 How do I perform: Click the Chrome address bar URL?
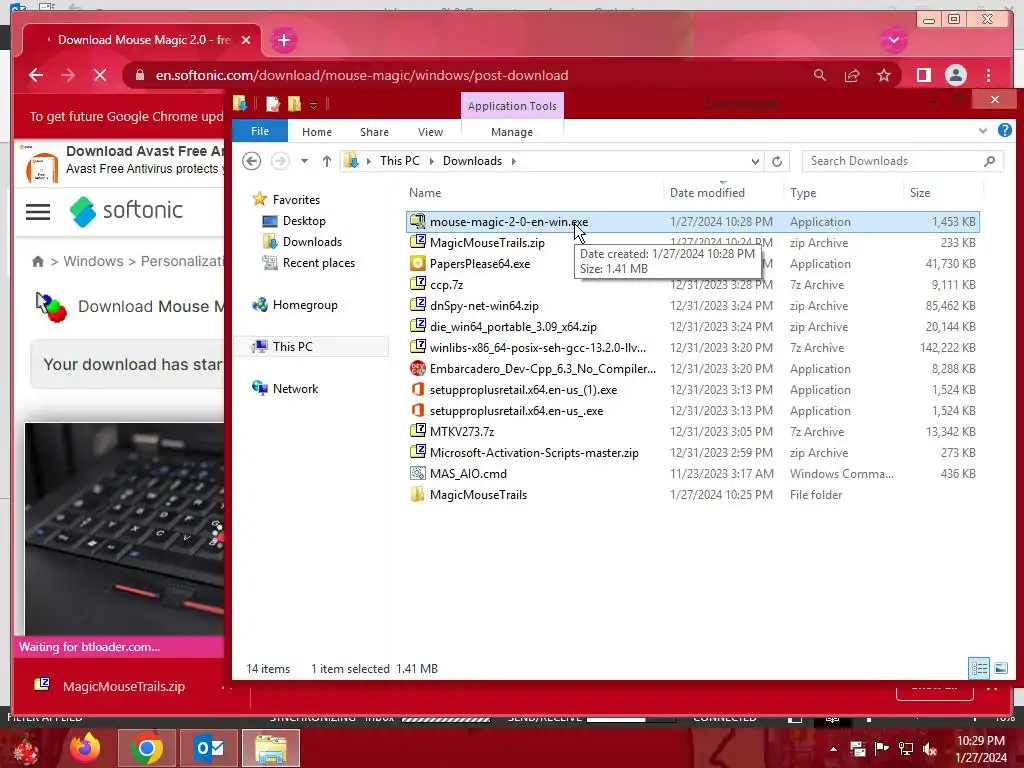pos(361,75)
